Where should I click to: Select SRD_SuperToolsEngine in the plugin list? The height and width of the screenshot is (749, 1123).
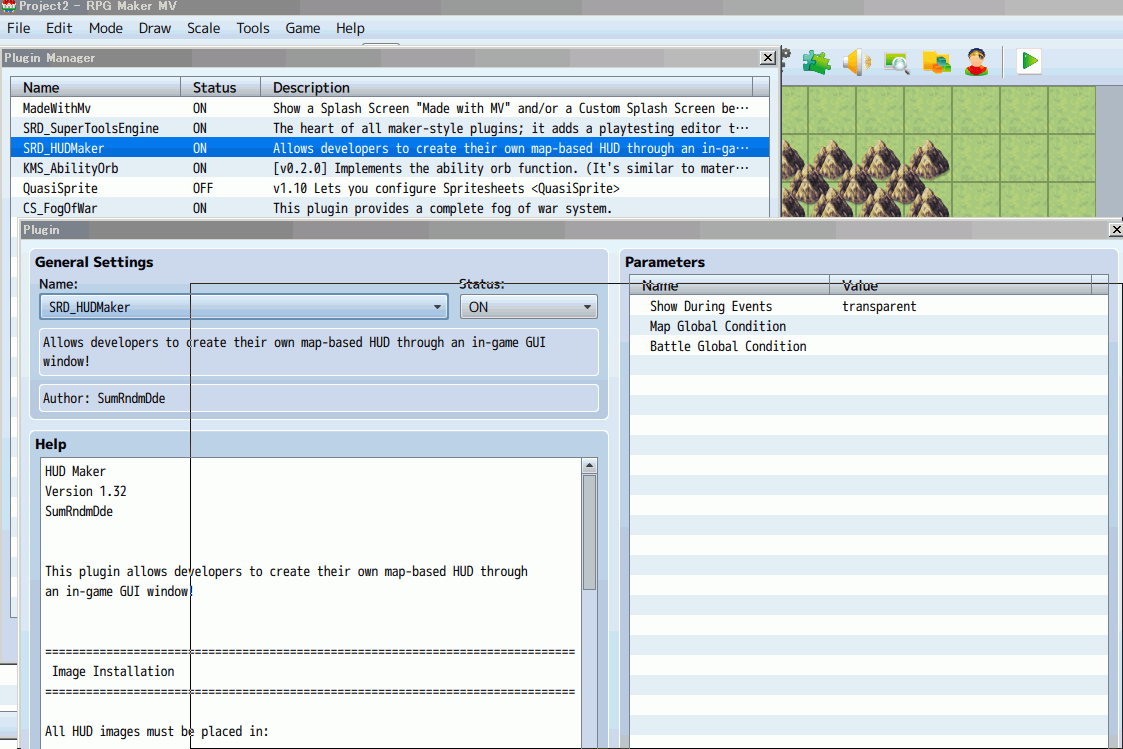tap(390, 128)
